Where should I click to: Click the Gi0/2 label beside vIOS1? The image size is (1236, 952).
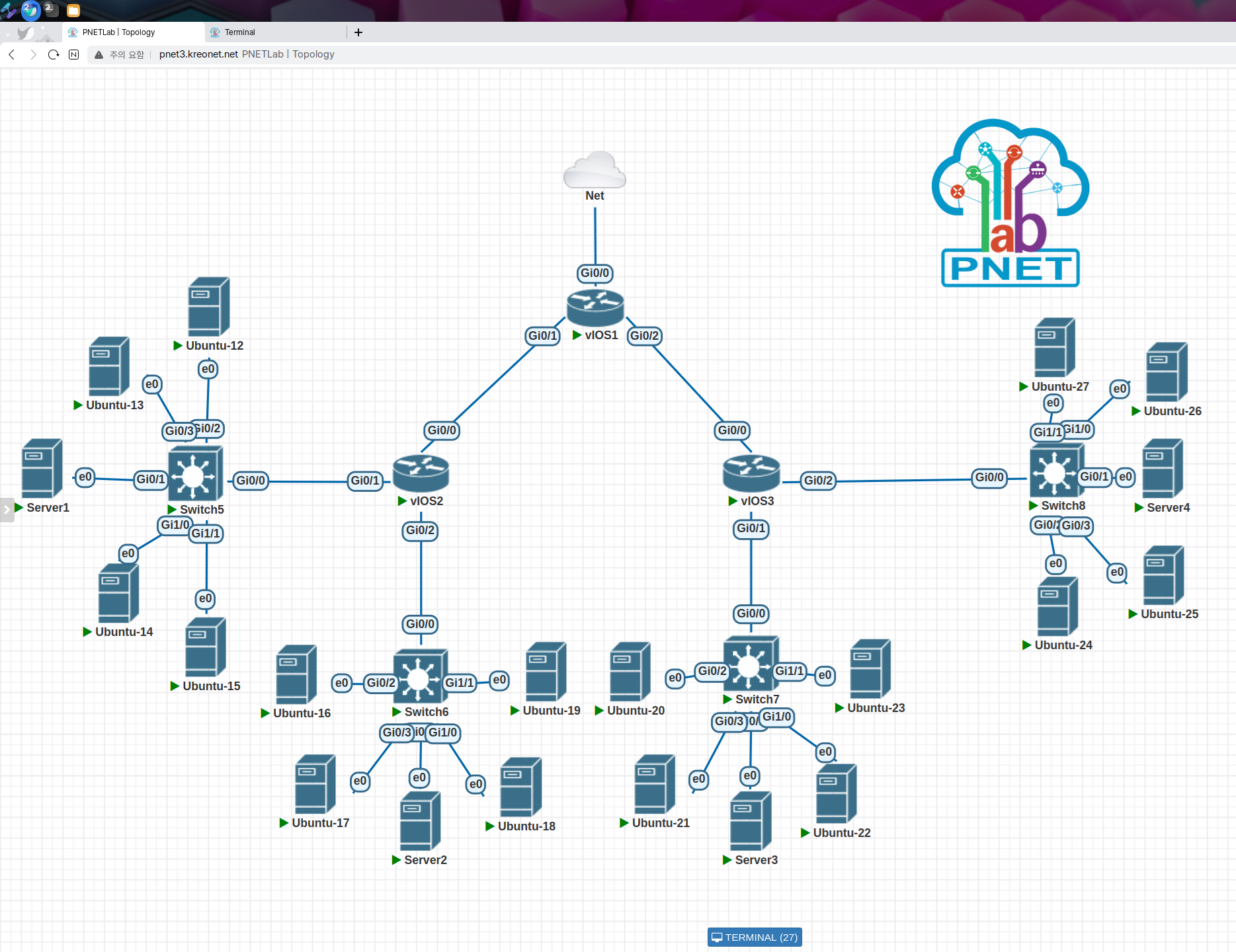tap(645, 336)
